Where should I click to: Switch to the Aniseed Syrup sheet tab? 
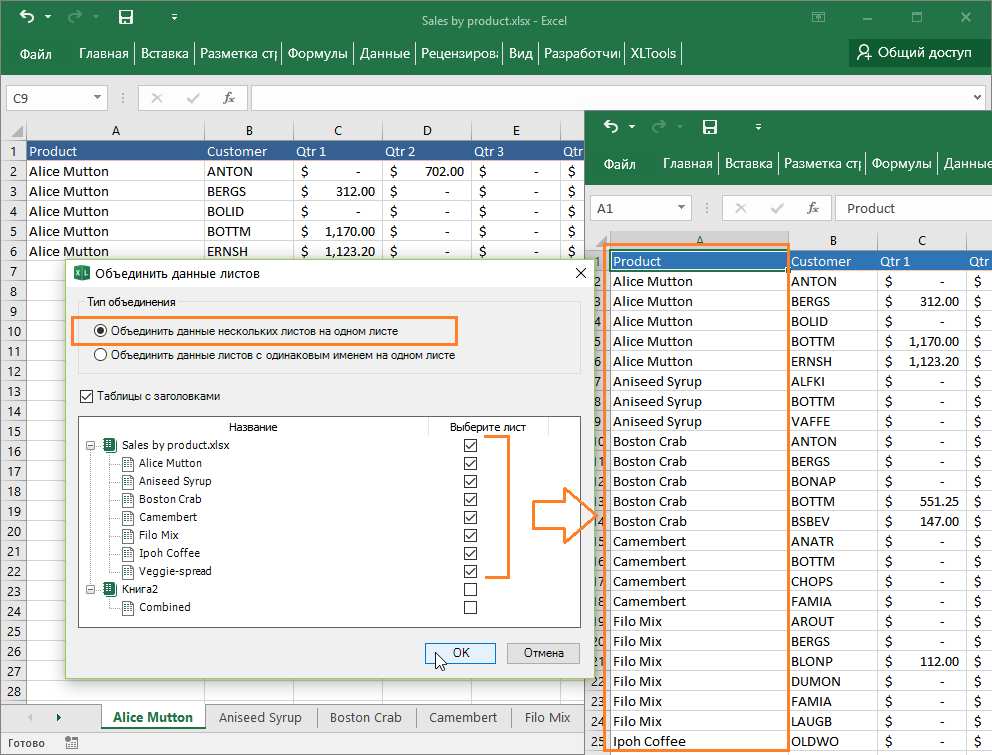[x=260, y=717]
